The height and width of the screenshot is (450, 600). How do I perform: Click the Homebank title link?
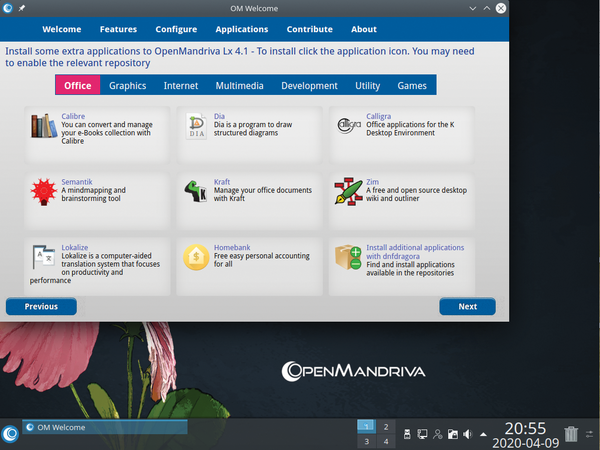tap(232, 247)
